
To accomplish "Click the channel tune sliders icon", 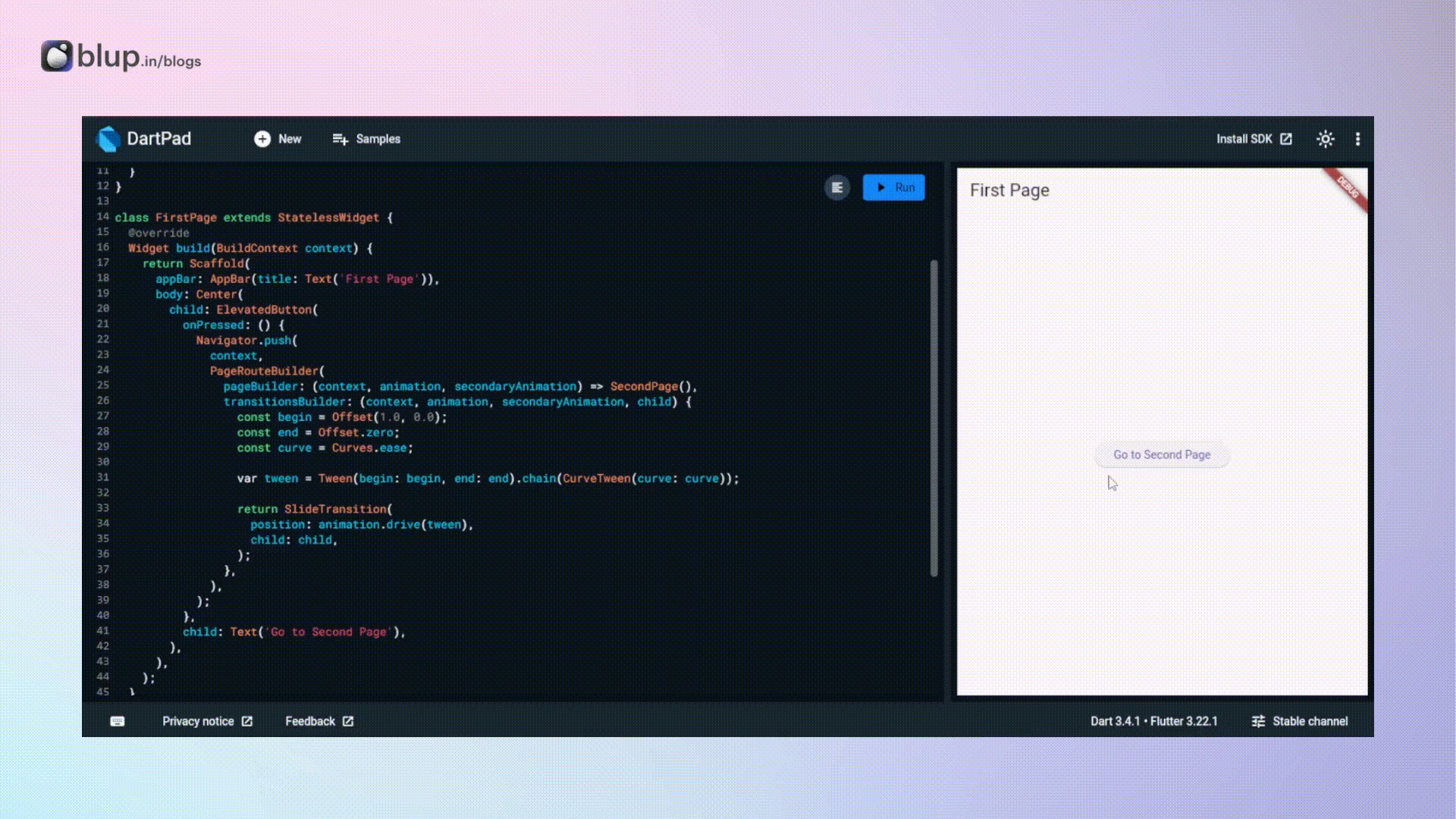I will 1258,721.
